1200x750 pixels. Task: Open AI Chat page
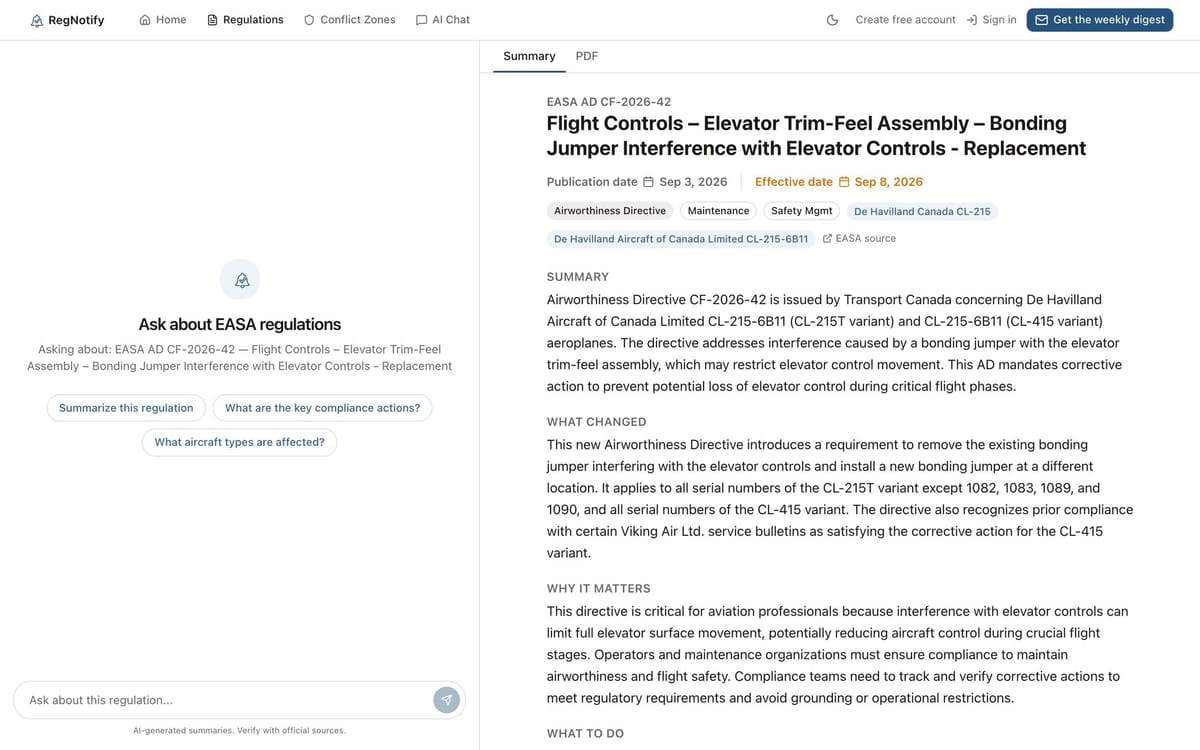click(442, 20)
